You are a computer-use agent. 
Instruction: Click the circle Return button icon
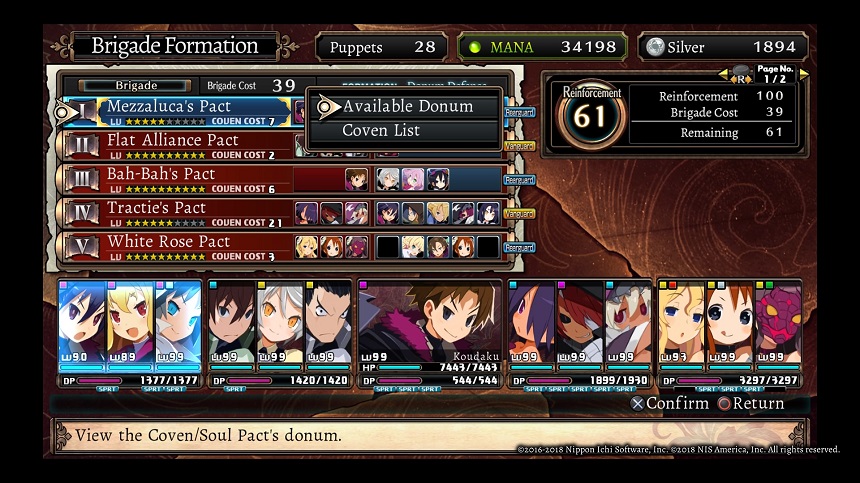click(x=724, y=404)
